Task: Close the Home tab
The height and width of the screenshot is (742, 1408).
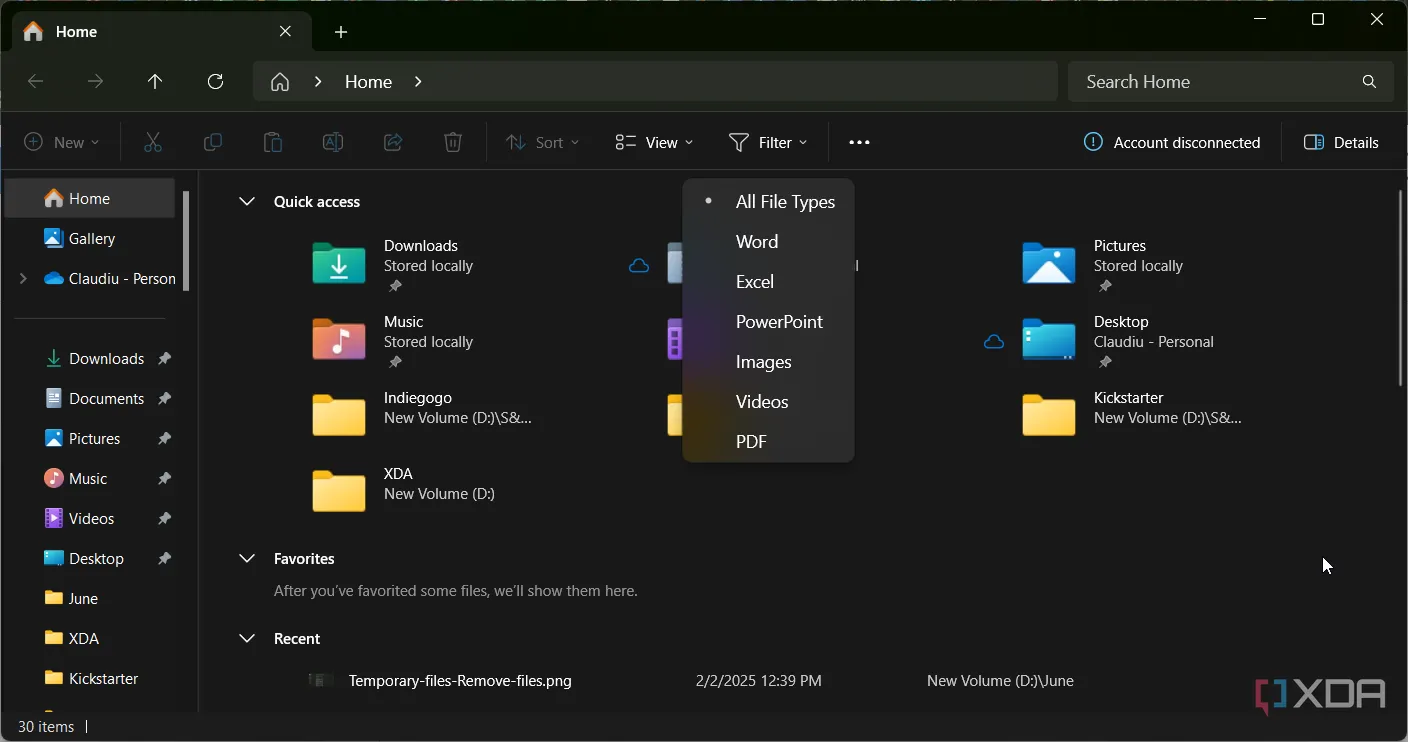Action: tap(286, 32)
